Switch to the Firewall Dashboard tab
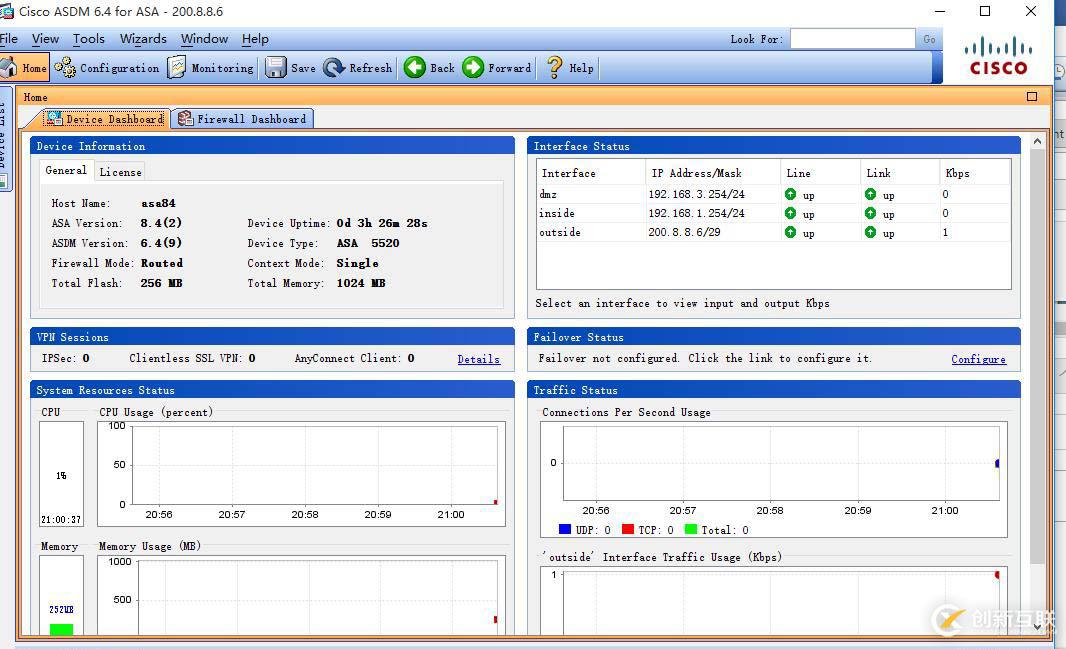This screenshot has height=649, width=1066. coord(243,119)
